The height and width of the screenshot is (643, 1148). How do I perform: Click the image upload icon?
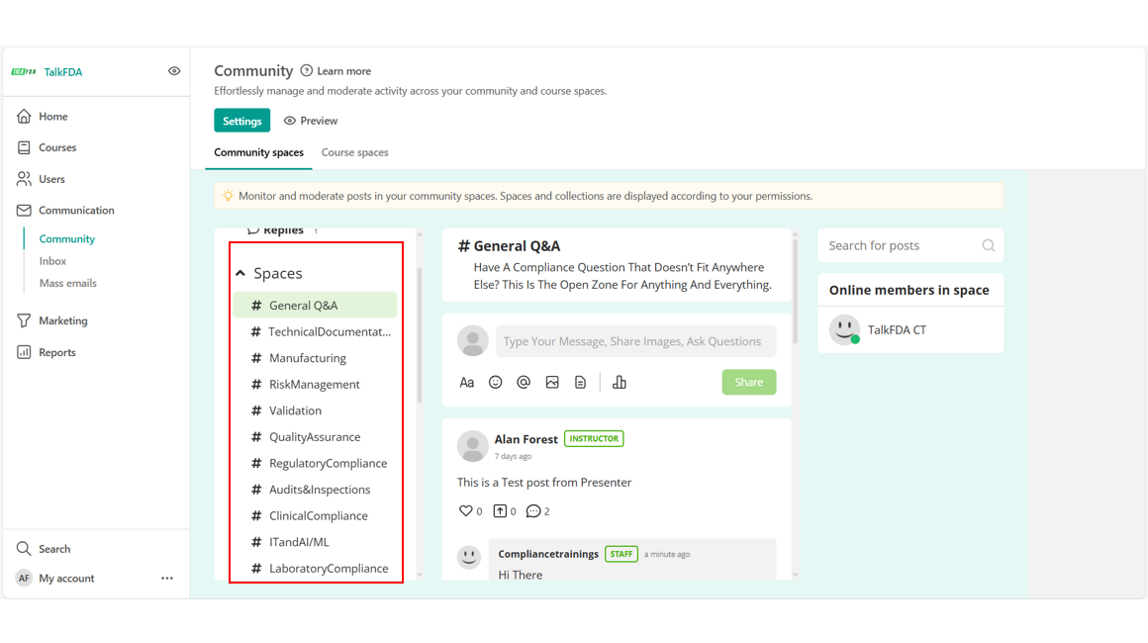pyautogui.click(x=552, y=382)
